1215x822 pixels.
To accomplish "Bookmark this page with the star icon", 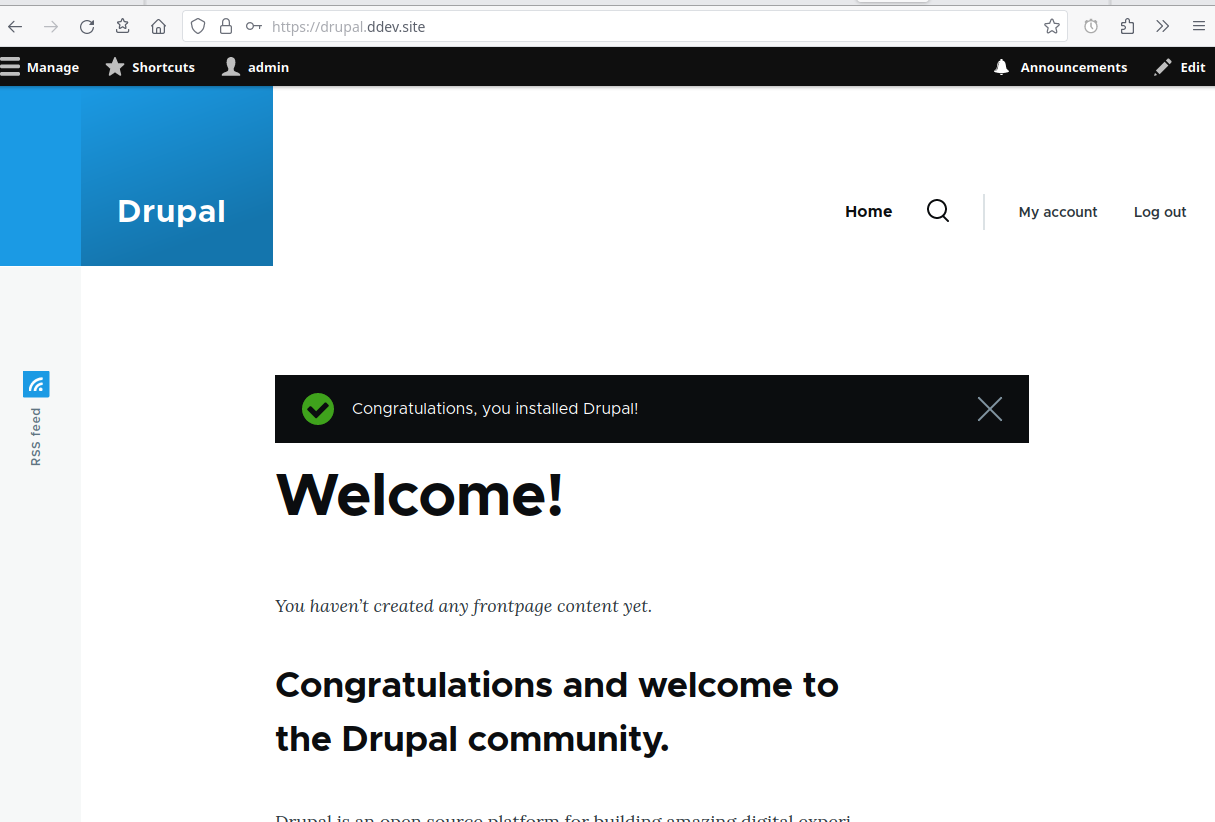I will pyautogui.click(x=1052, y=27).
